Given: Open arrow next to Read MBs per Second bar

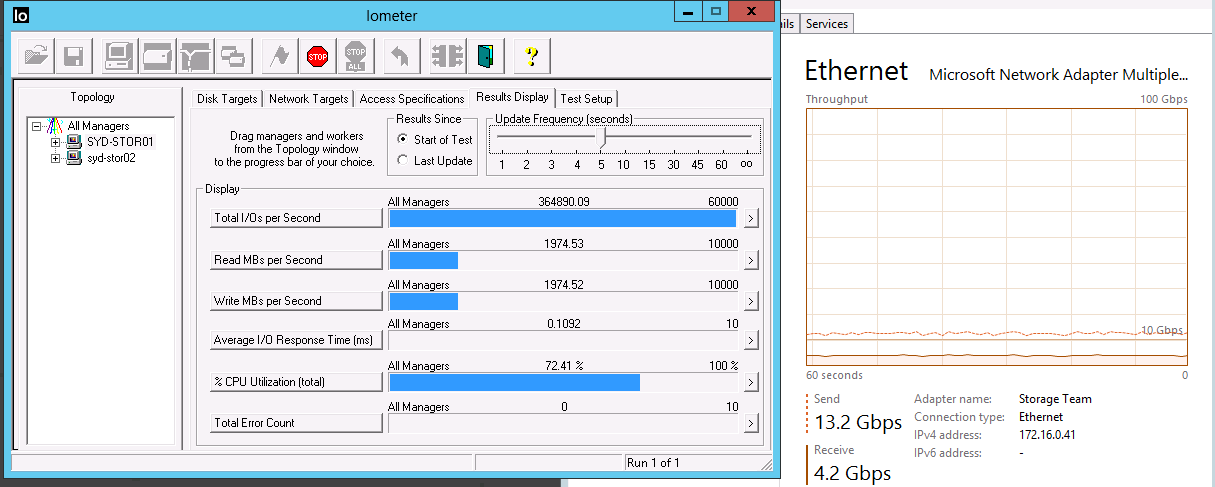Looking at the screenshot, I should pyautogui.click(x=752, y=260).
